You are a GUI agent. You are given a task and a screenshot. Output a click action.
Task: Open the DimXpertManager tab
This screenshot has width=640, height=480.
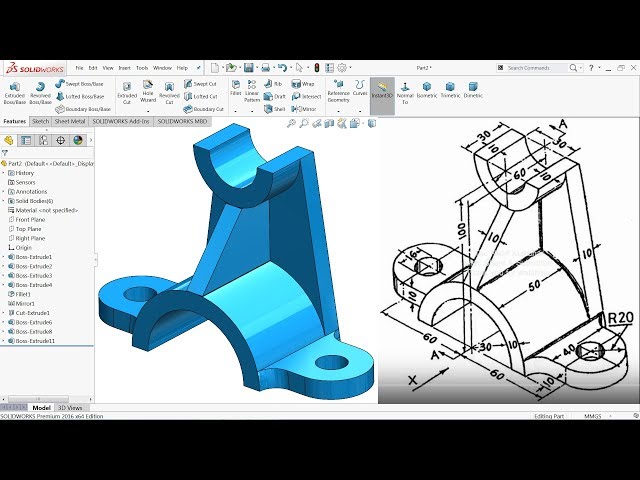pyautogui.click(x=60, y=140)
